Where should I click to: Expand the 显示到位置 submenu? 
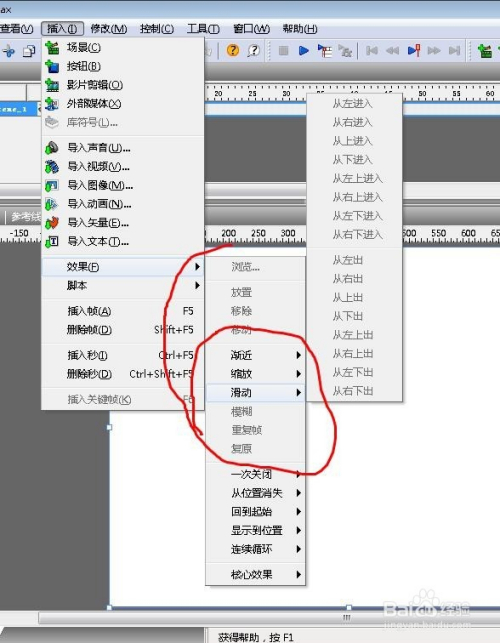(256, 531)
